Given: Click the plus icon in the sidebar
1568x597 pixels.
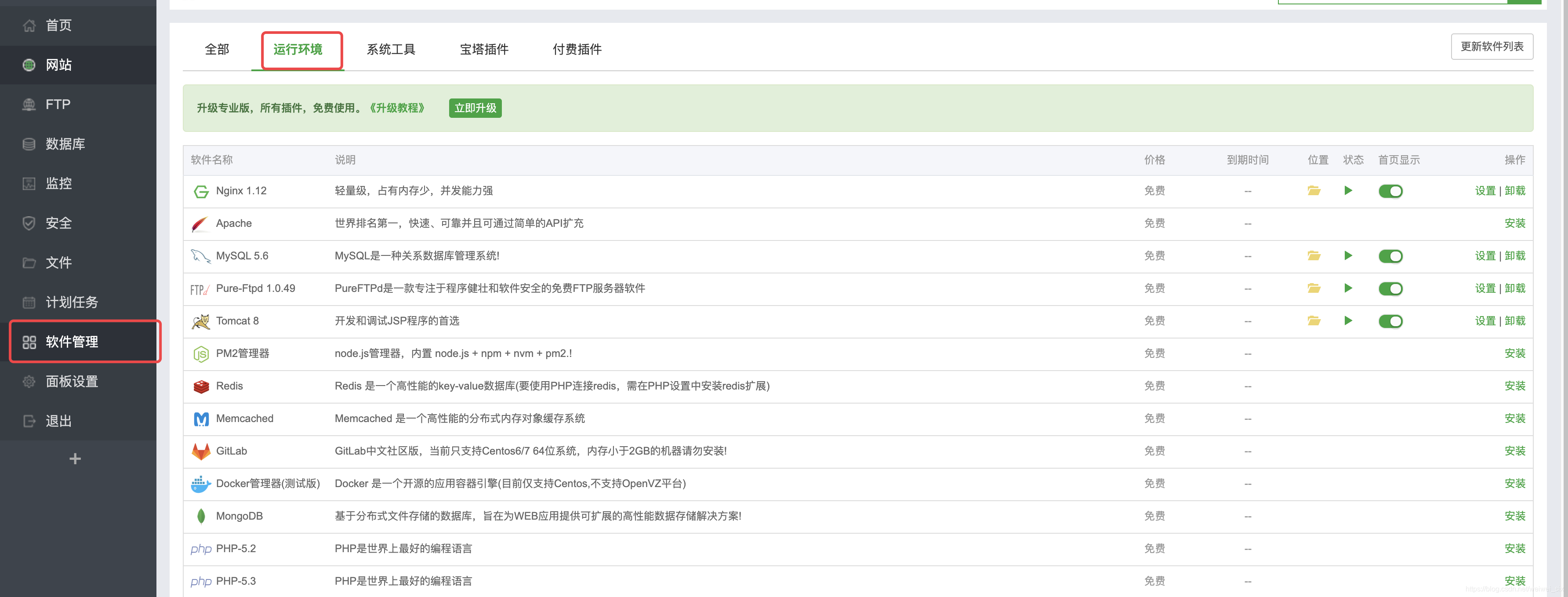Looking at the screenshot, I should pos(75,459).
